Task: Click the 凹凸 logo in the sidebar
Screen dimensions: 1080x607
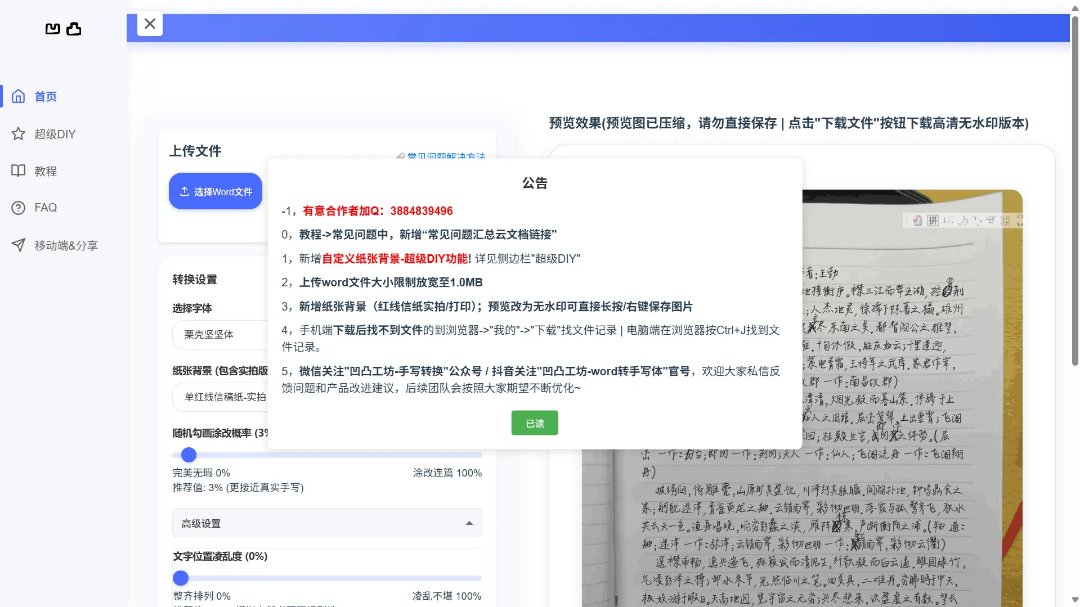Action: (x=63, y=29)
